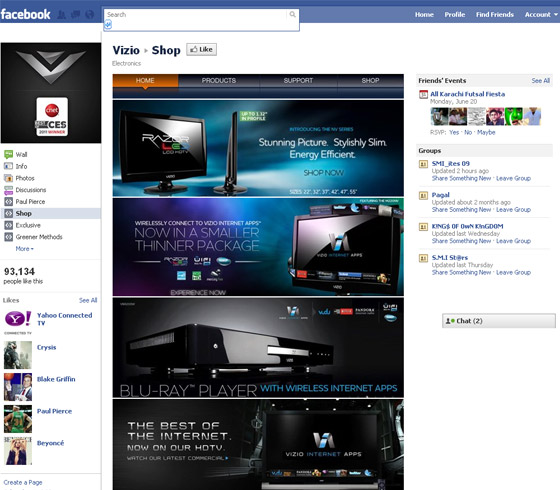Click the Wall icon in sidebar
Viewport: 560px width, 490px height.
click(x=8, y=154)
